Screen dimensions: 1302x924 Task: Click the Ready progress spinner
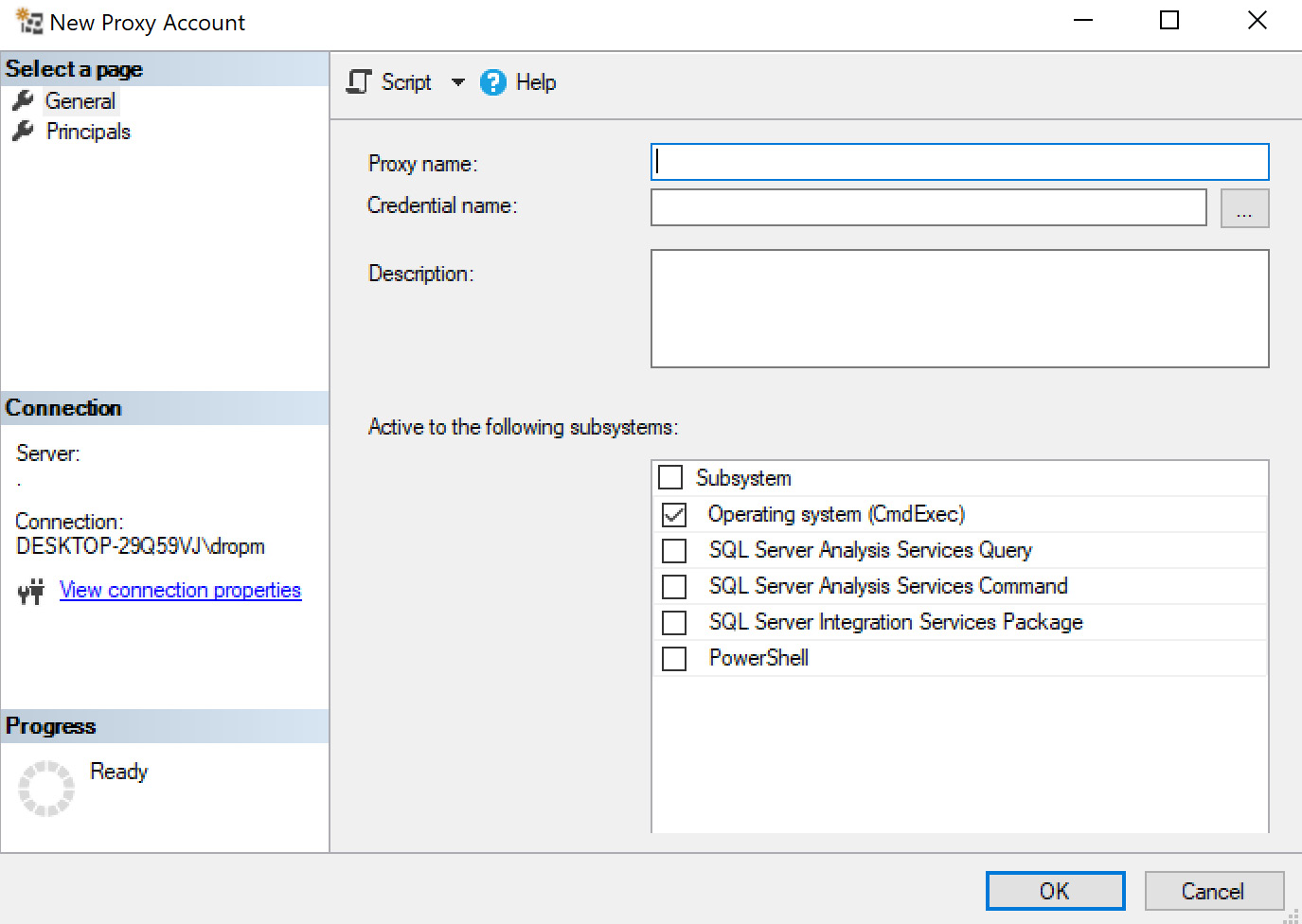pos(47,788)
